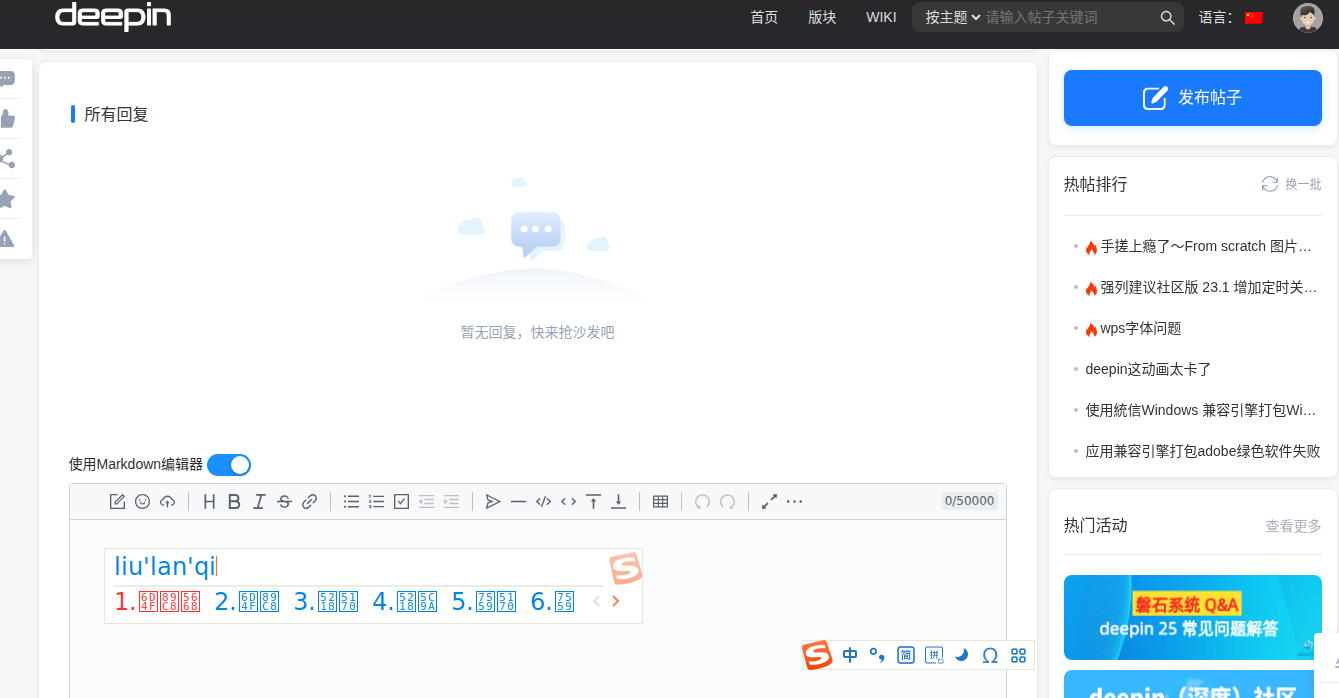Screen dimensions: 1339x698
Task: Open the user avatar menu
Action: click(x=1307, y=17)
